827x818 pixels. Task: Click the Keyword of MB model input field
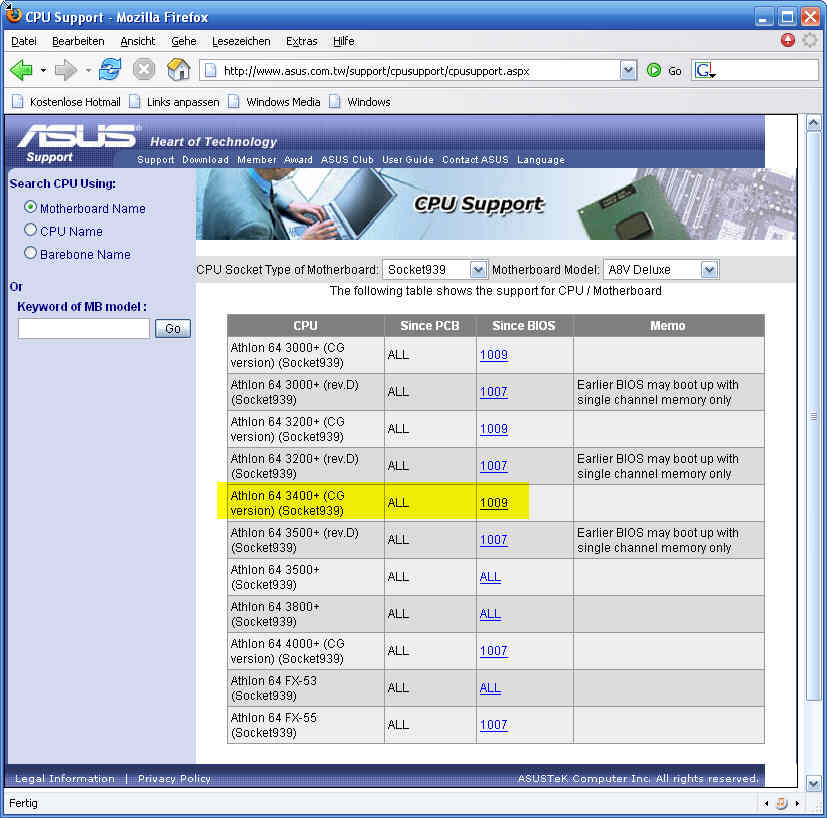pyautogui.click(x=84, y=329)
